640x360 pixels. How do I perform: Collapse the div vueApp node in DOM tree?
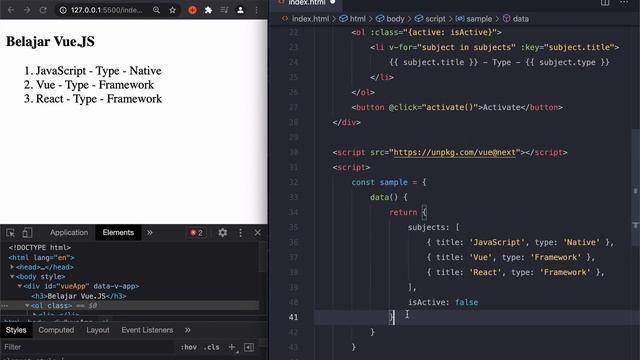(x=20, y=286)
